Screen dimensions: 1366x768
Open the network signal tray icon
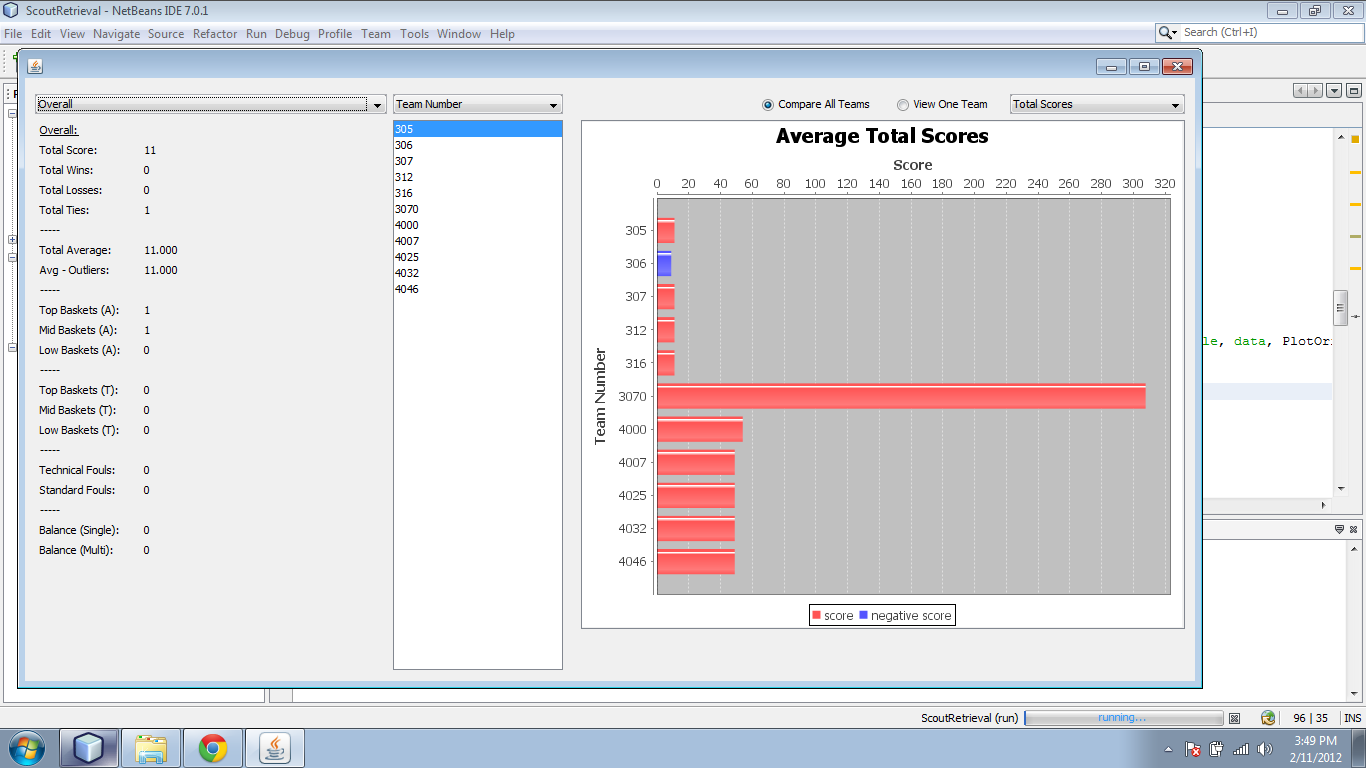pos(1241,749)
